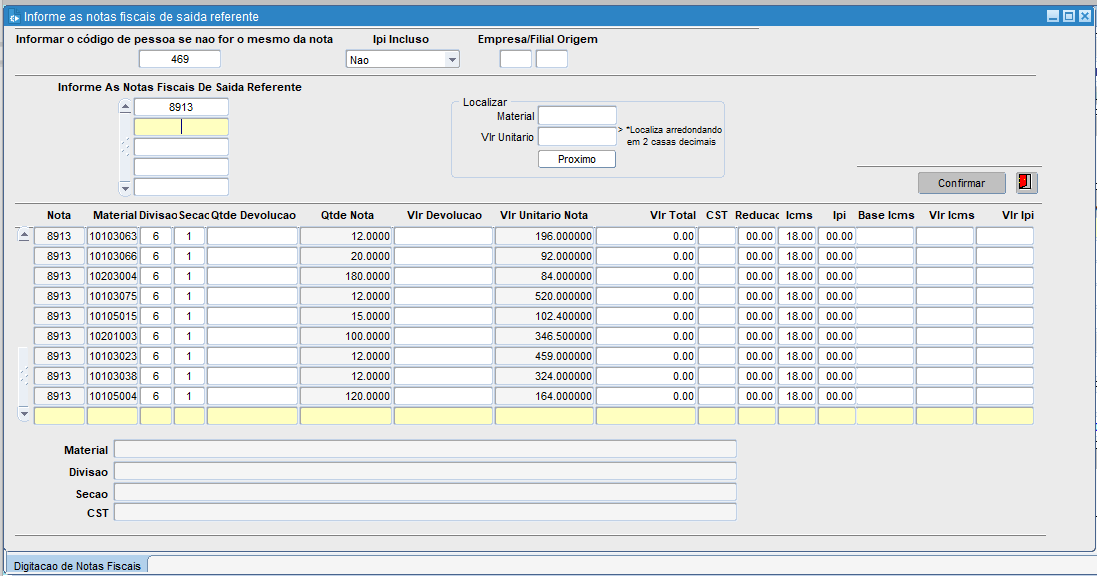Select material code 10103063
The width and height of the screenshot is (1097, 576).
pyautogui.click(x=112, y=236)
